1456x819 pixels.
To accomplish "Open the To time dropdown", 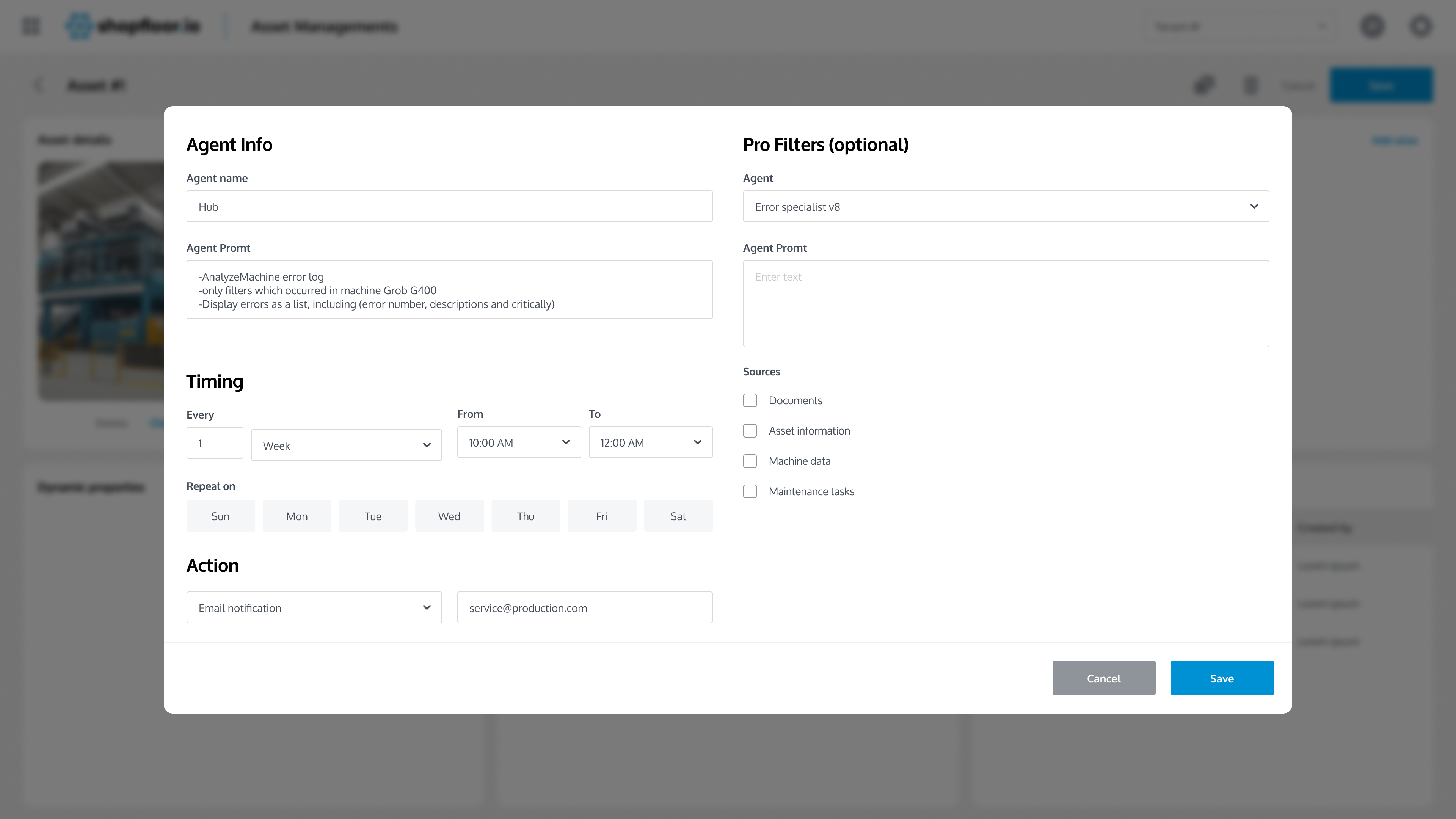I will pos(650,442).
